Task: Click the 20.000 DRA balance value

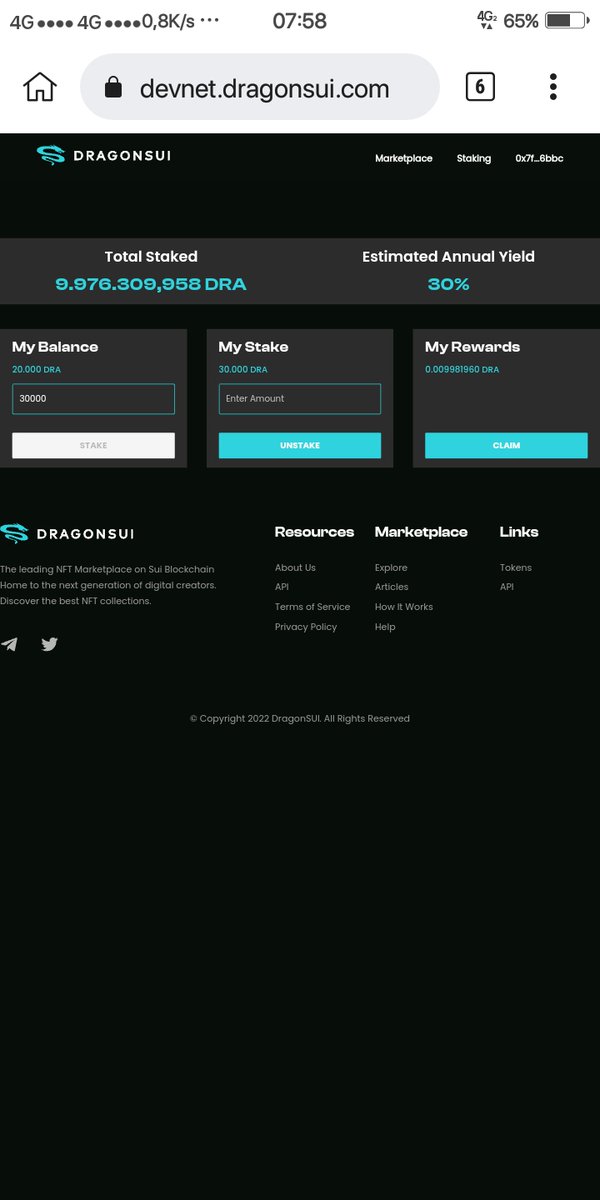Action: 36,370
